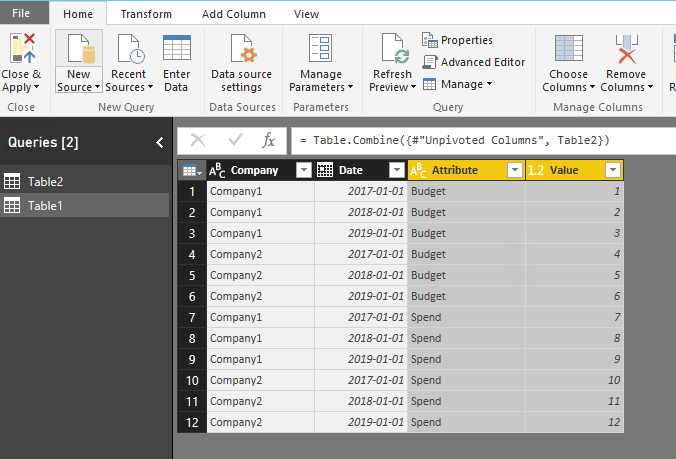Switch to the Add Column tab

[x=234, y=14]
